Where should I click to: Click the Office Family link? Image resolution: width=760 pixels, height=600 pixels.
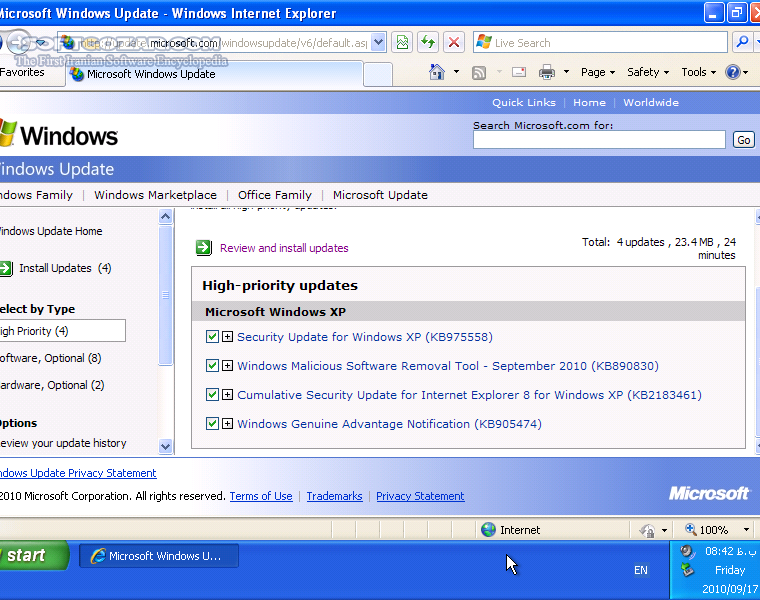(x=274, y=195)
